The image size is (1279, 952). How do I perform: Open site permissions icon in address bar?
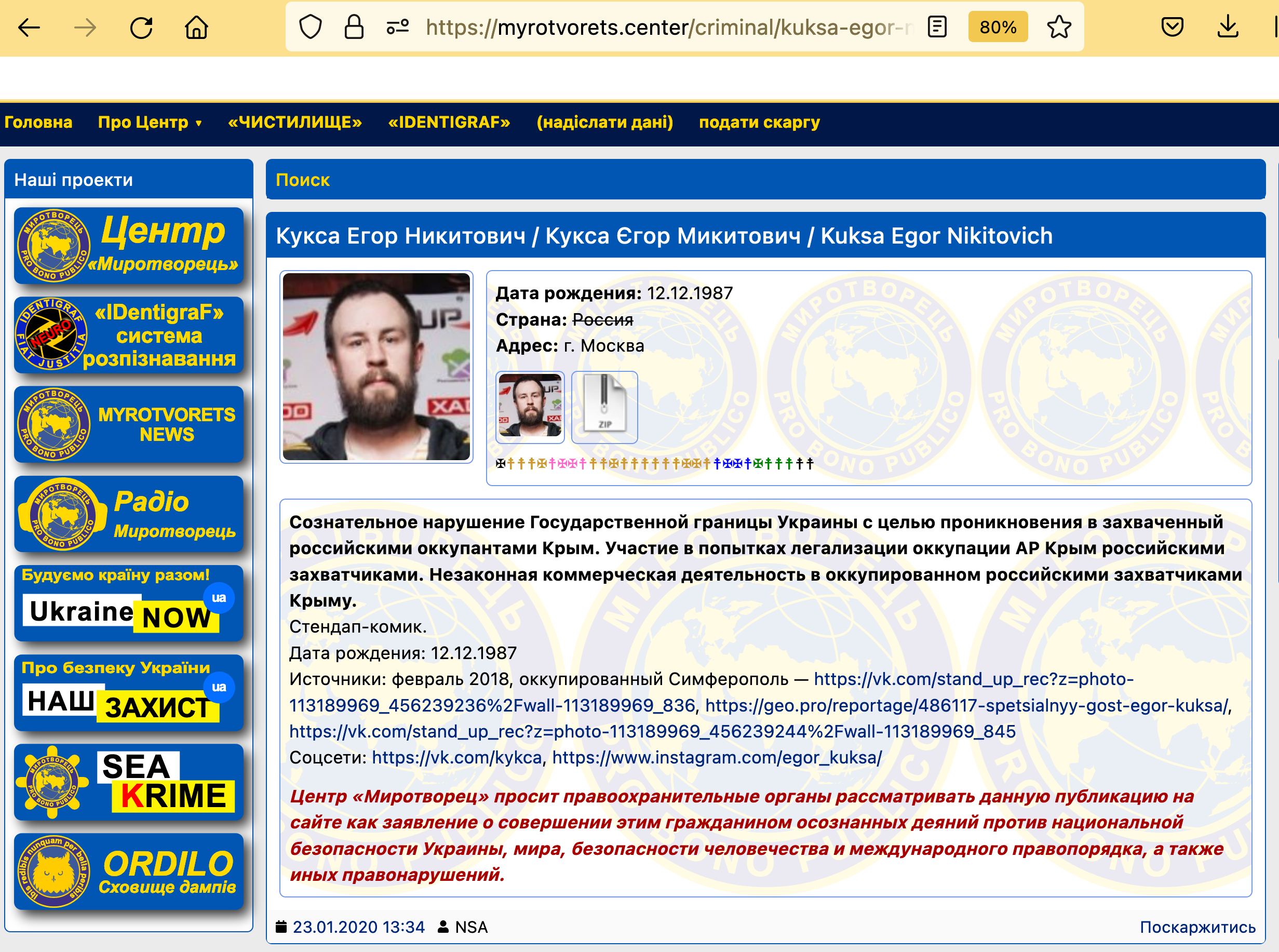398,27
